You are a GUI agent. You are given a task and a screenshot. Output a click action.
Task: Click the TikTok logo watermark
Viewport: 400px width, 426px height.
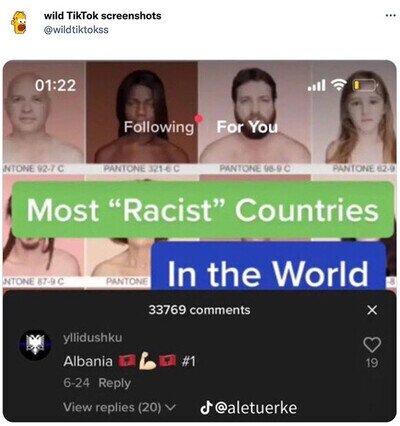[206, 408]
